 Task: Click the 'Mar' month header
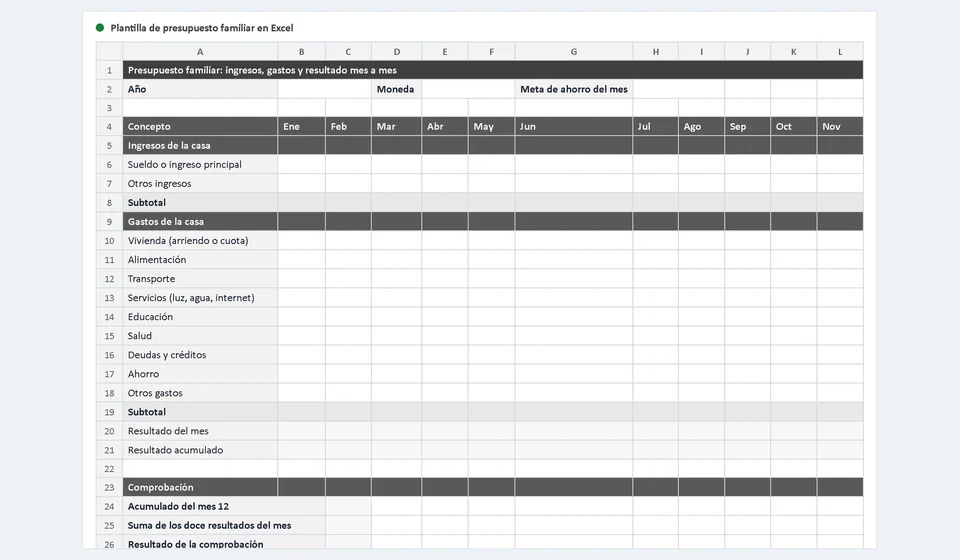(x=397, y=127)
